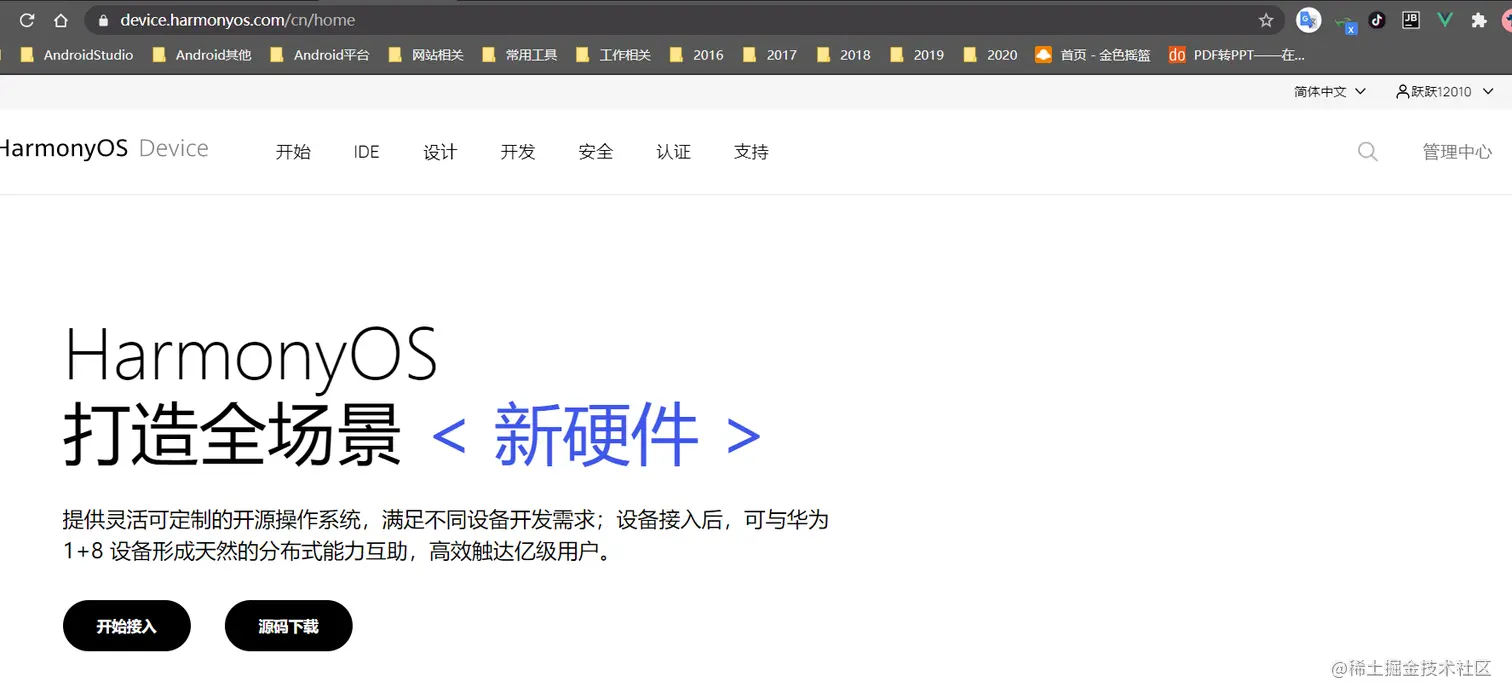Click the description line starting 提供灵活可定制
The image size is (1512, 699).
click(446, 520)
